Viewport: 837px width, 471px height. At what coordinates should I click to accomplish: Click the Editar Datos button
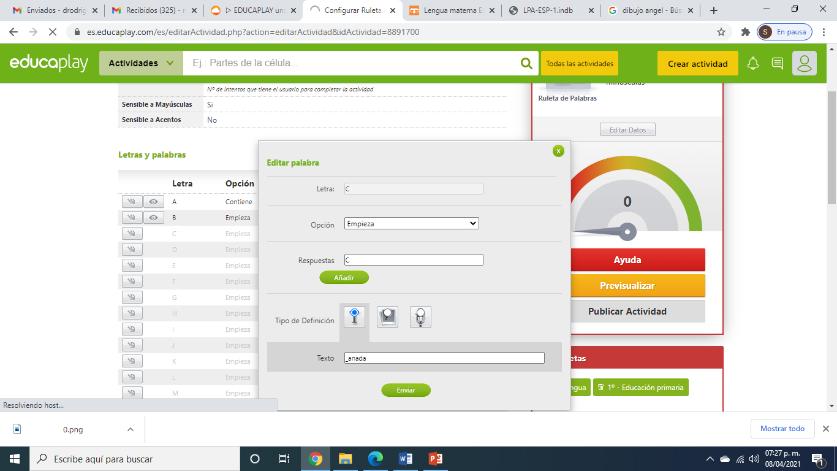628,130
